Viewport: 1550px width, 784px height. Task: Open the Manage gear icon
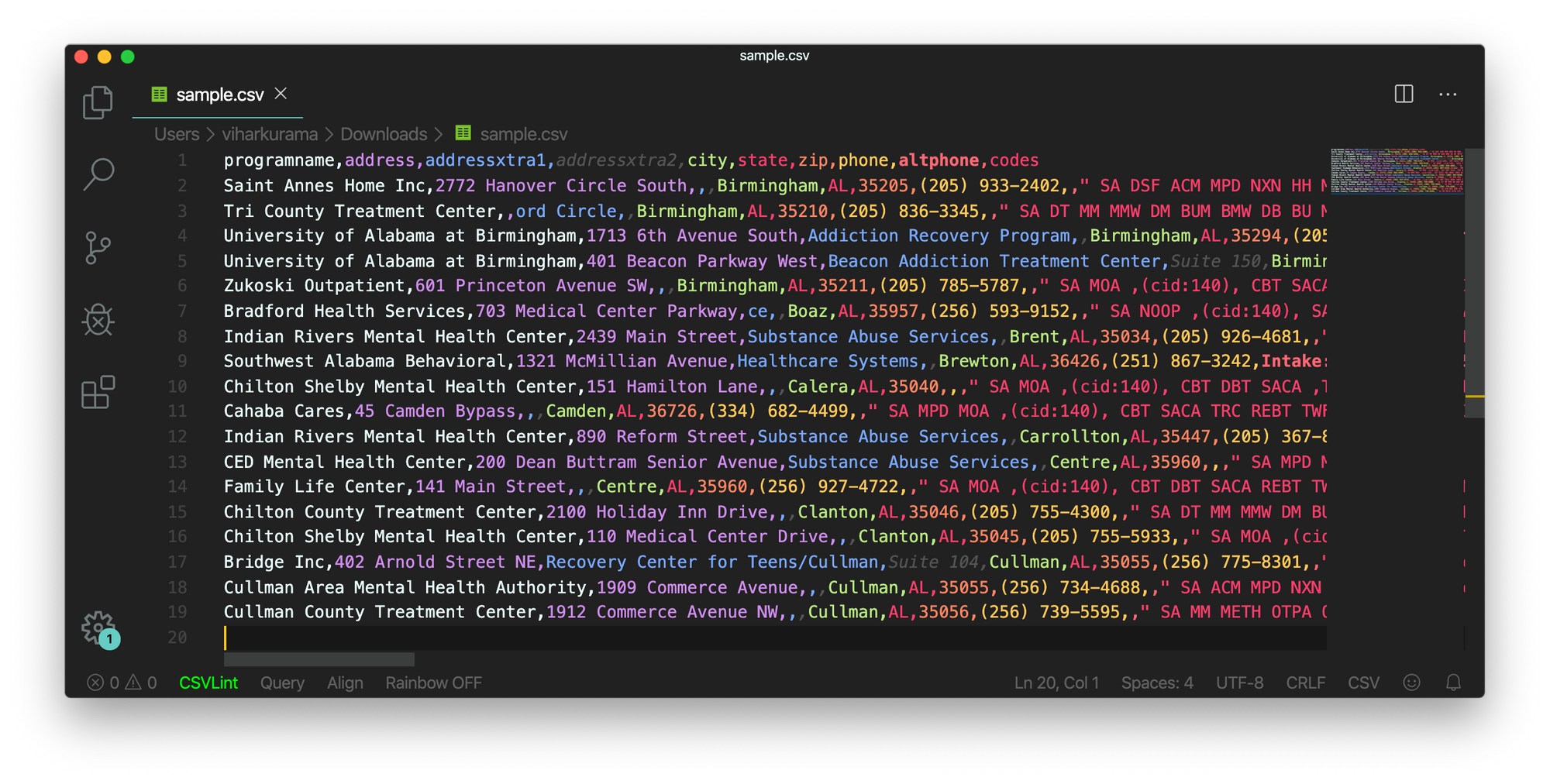tap(98, 628)
